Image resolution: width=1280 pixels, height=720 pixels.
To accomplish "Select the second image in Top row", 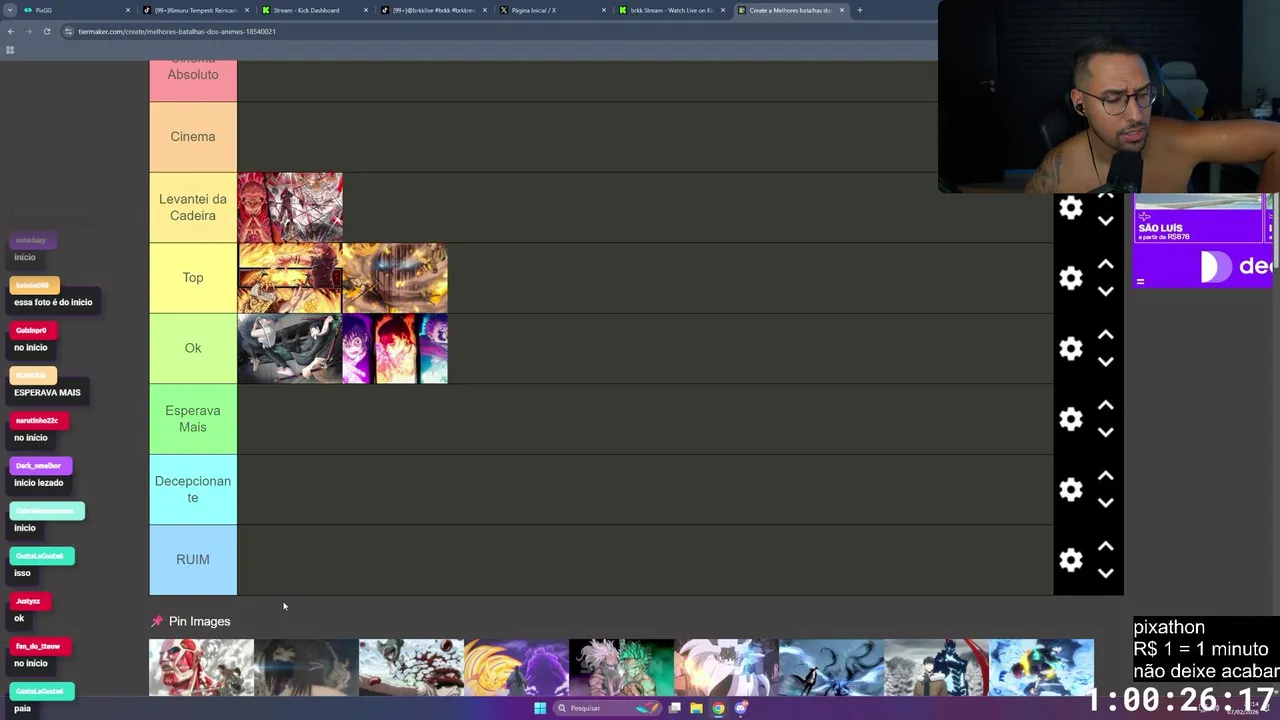I will pyautogui.click(x=395, y=278).
